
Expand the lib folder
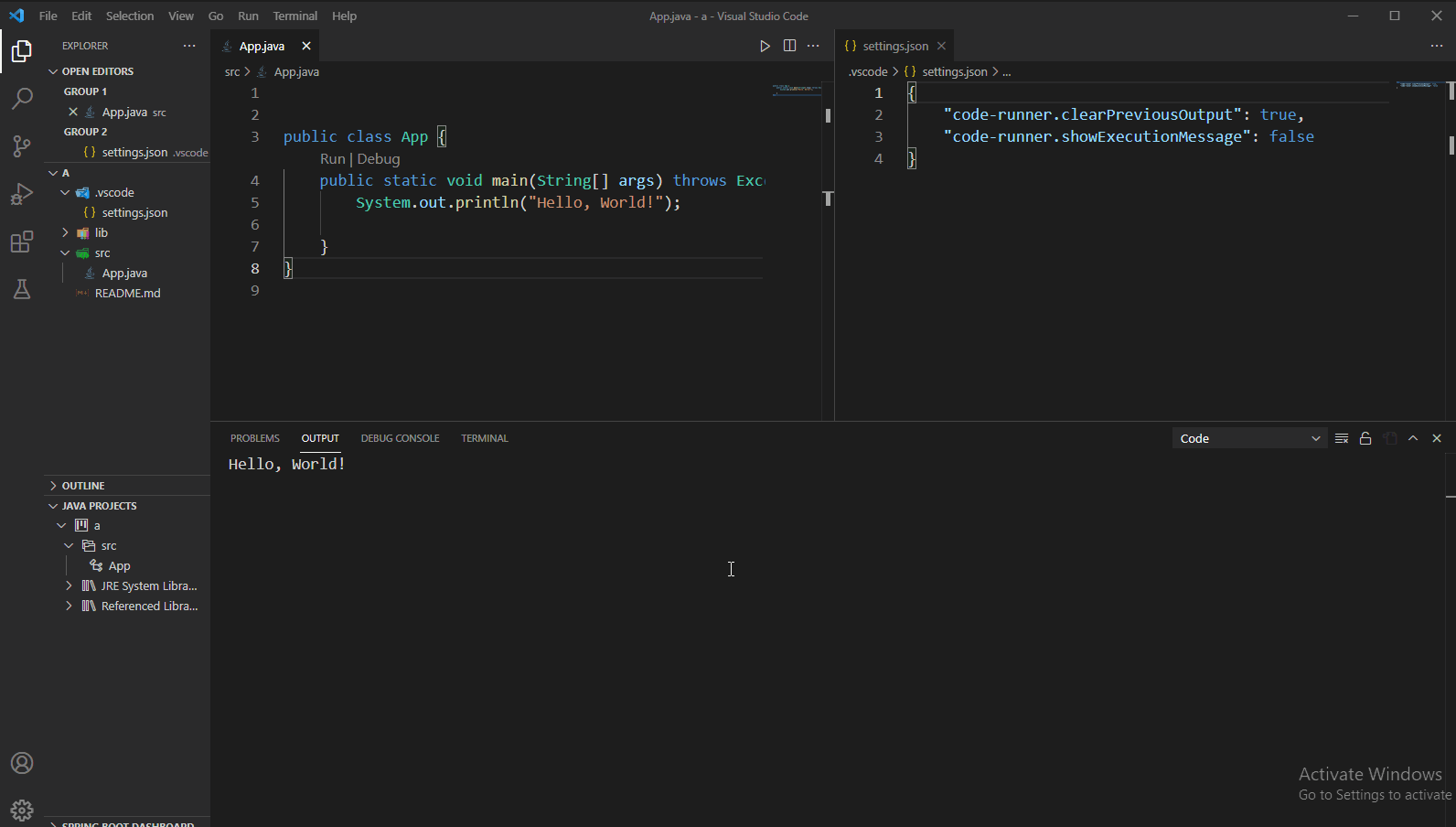pos(65,232)
